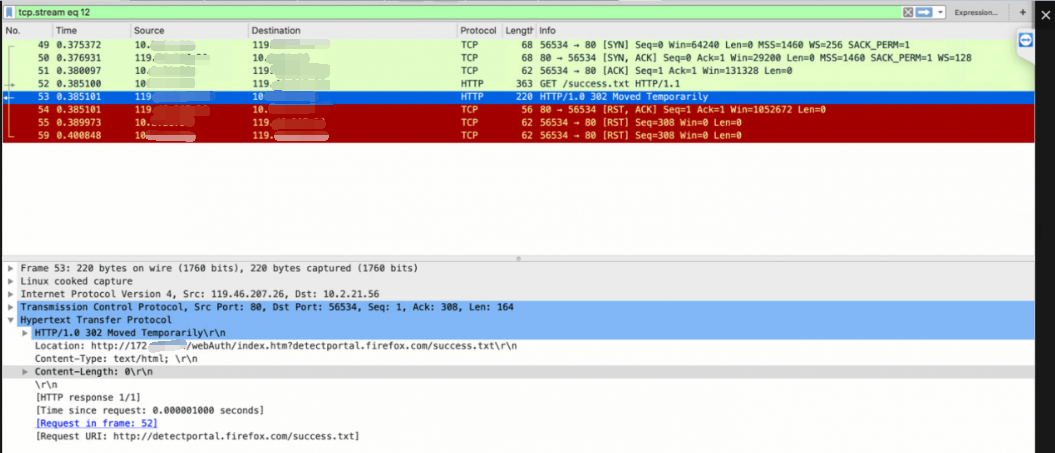Select packet 55 RST row
Image resolution: width=1055 pixels, height=453 pixels.
(x=518, y=123)
